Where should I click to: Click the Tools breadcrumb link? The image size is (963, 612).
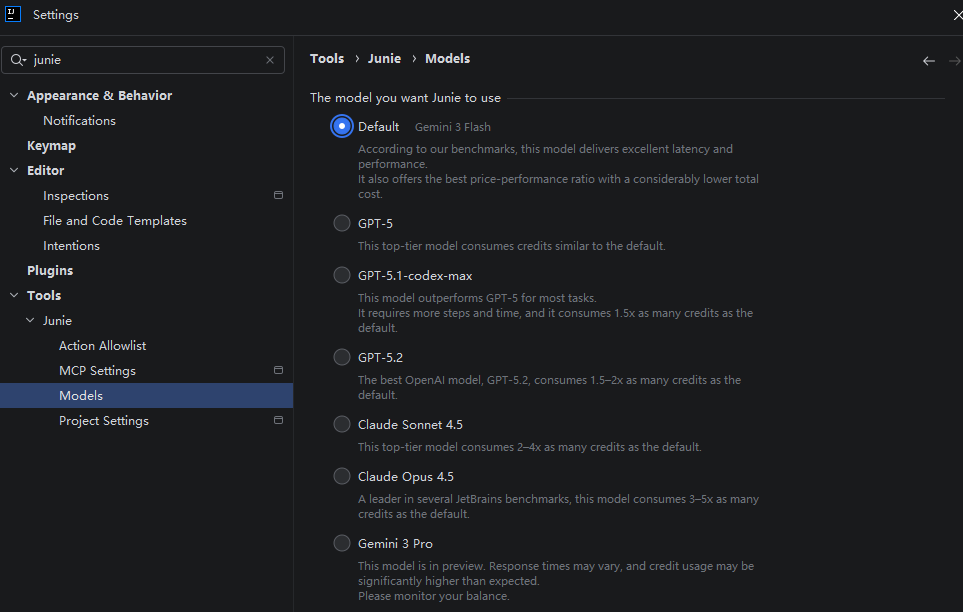pos(327,59)
